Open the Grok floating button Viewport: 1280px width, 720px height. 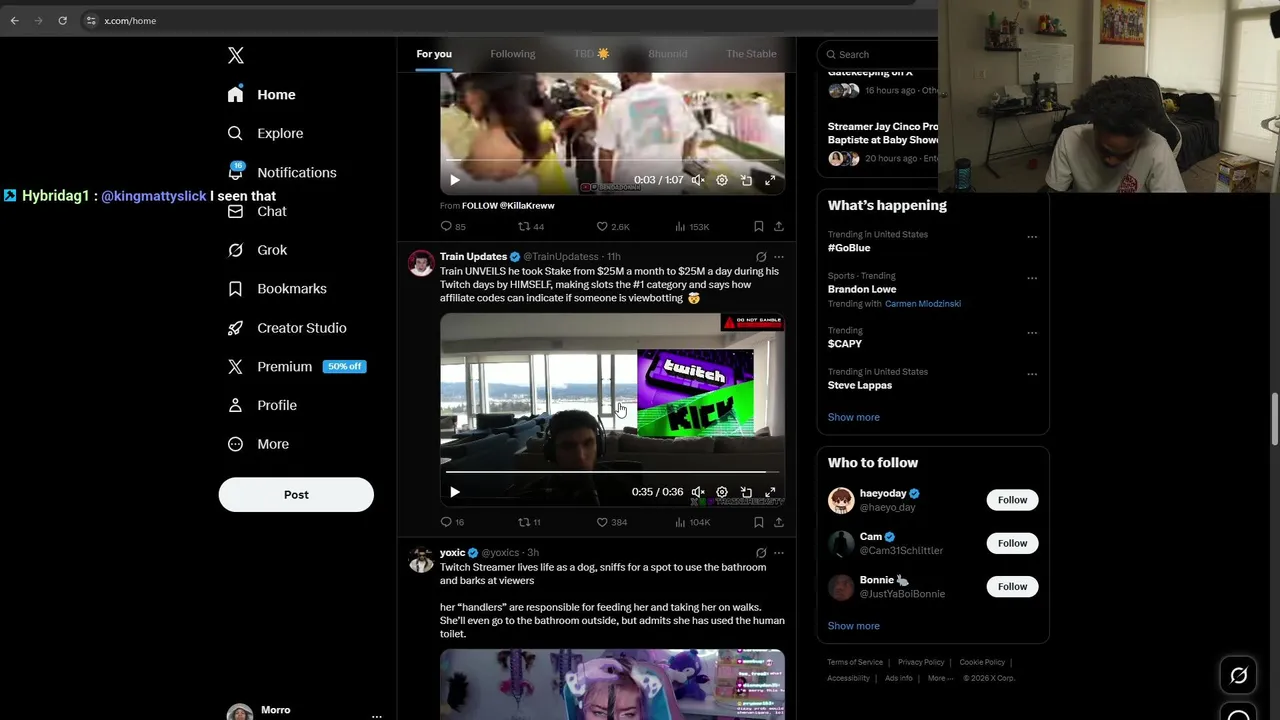tap(1238, 676)
